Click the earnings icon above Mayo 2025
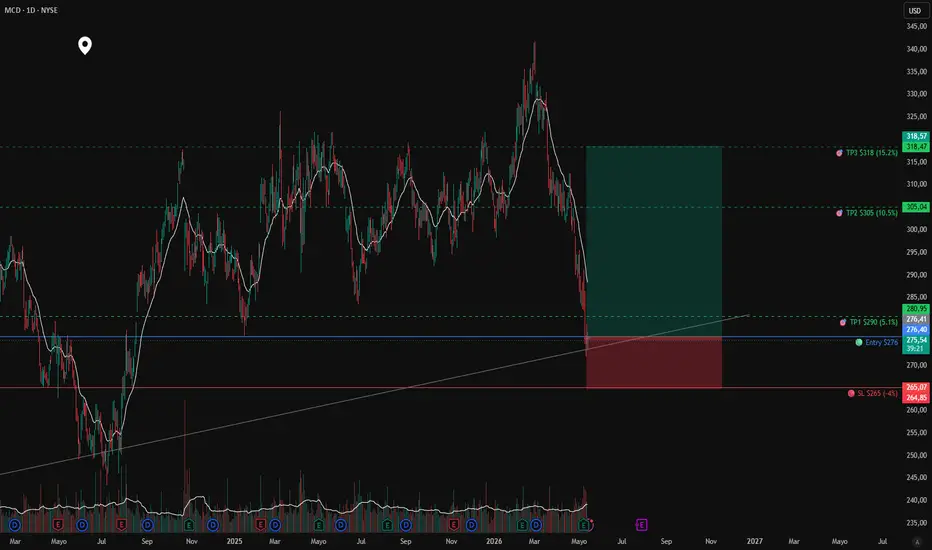The image size is (932, 550). (319, 525)
